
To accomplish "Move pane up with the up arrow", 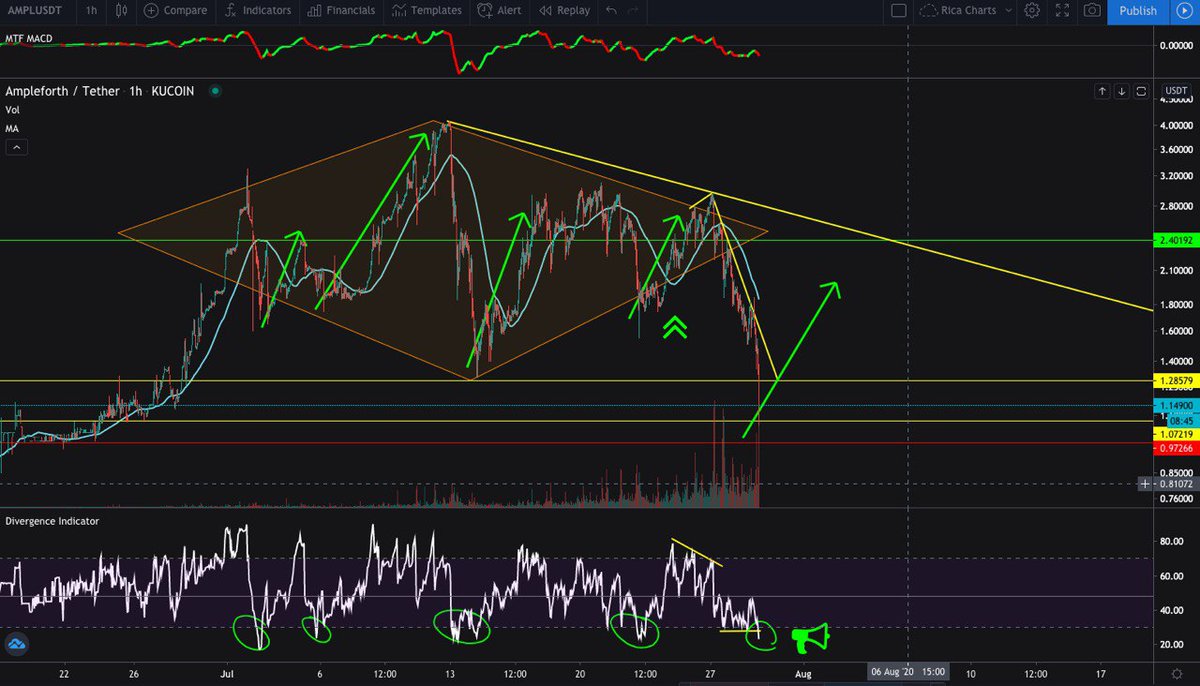I will [1102, 91].
